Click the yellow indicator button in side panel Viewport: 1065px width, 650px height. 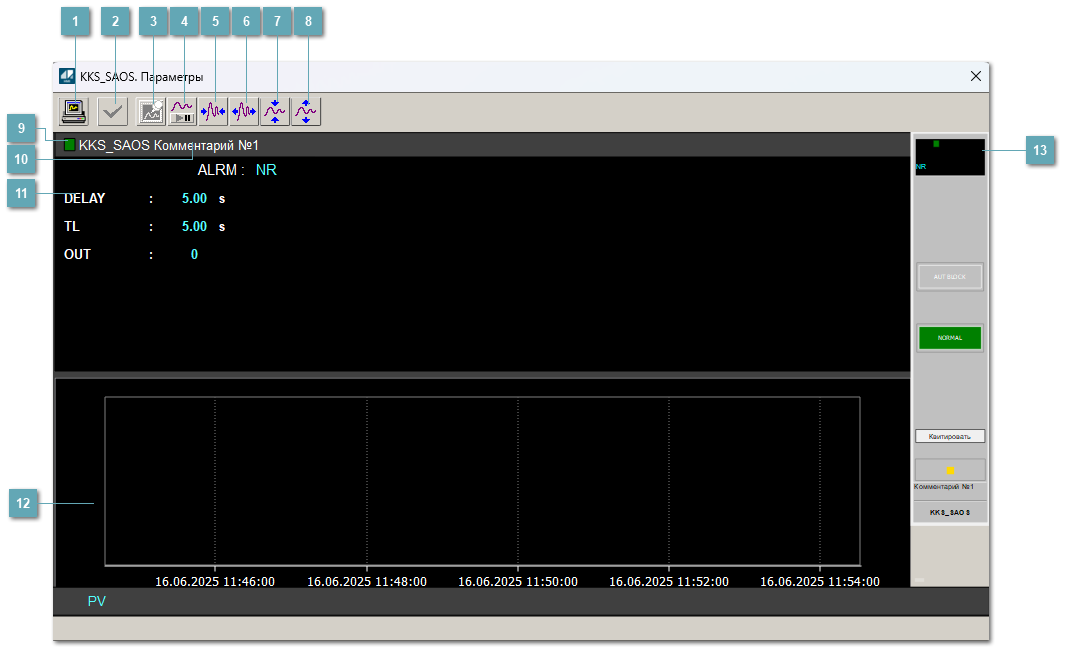coord(949,470)
